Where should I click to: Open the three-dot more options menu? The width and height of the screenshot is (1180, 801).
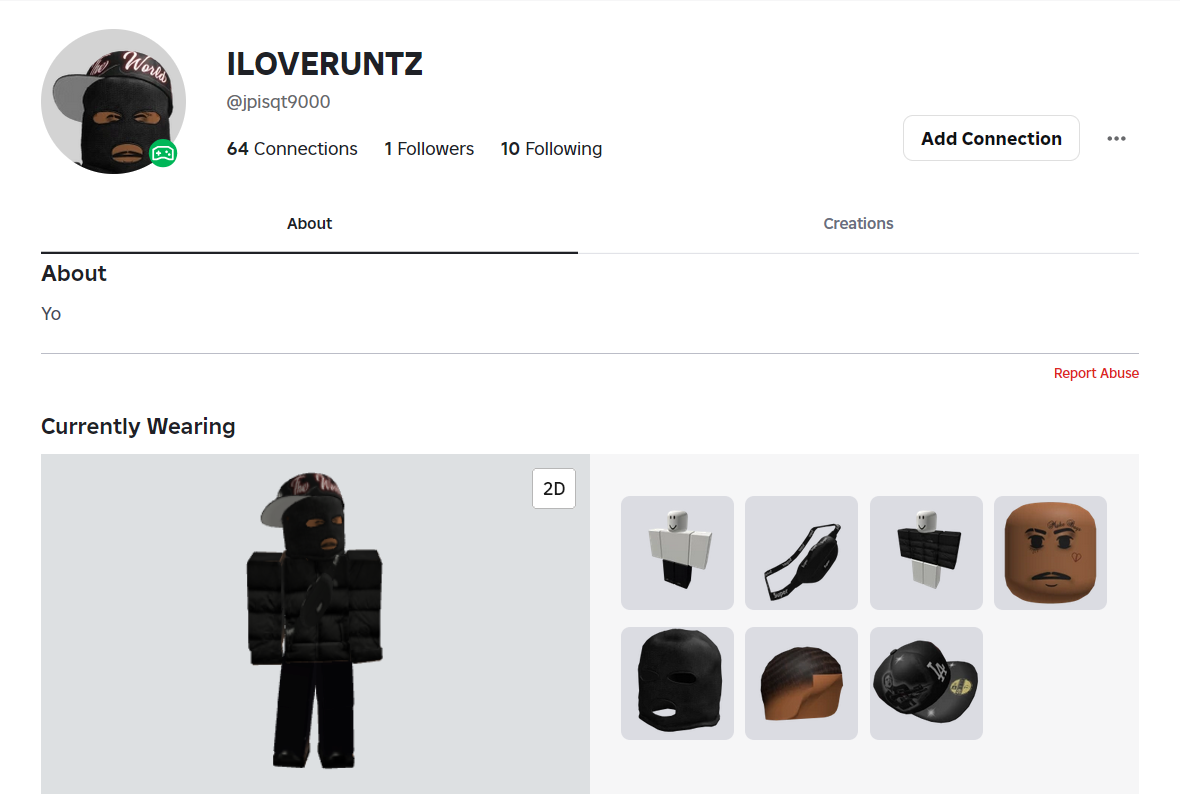(x=1116, y=139)
